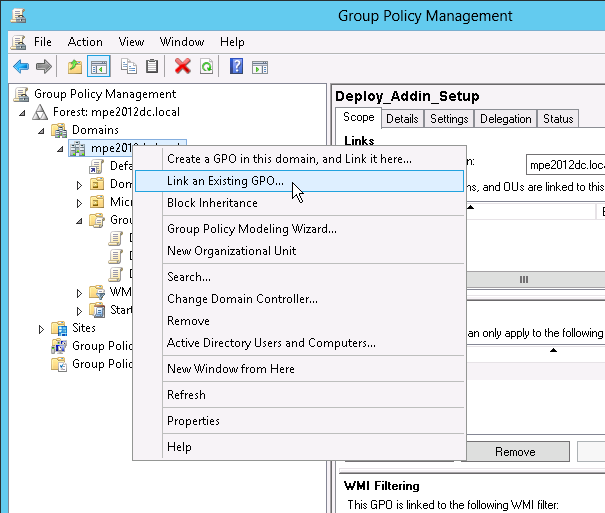
Task: Click the red Delete X toolbar icon
Action: (182, 67)
